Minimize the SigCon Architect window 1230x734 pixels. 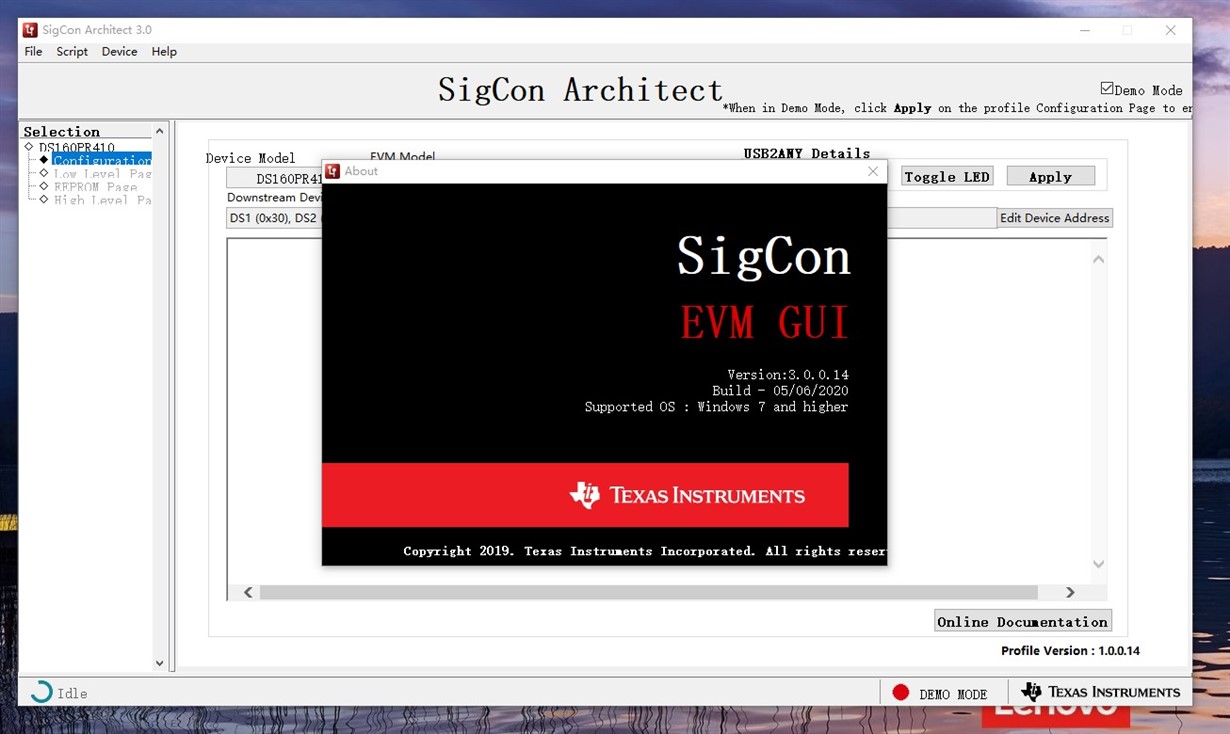[x=1085, y=31]
